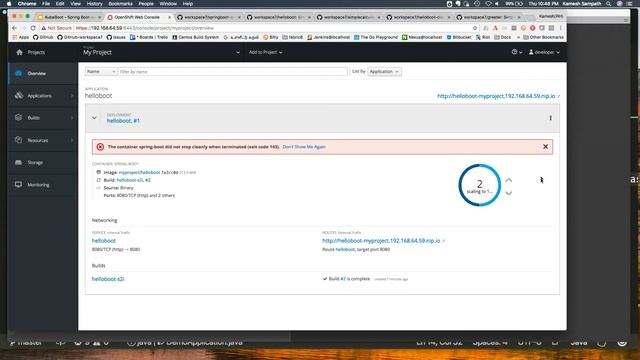Switch to the OpenShift Web Console tab
The image size is (640, 360).
click(138, 17)
